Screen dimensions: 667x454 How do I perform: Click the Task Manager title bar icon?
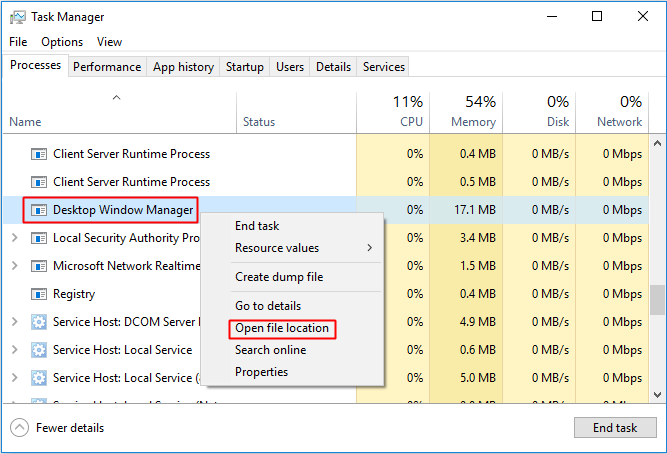pyautogui.click(x=19, y=17)
